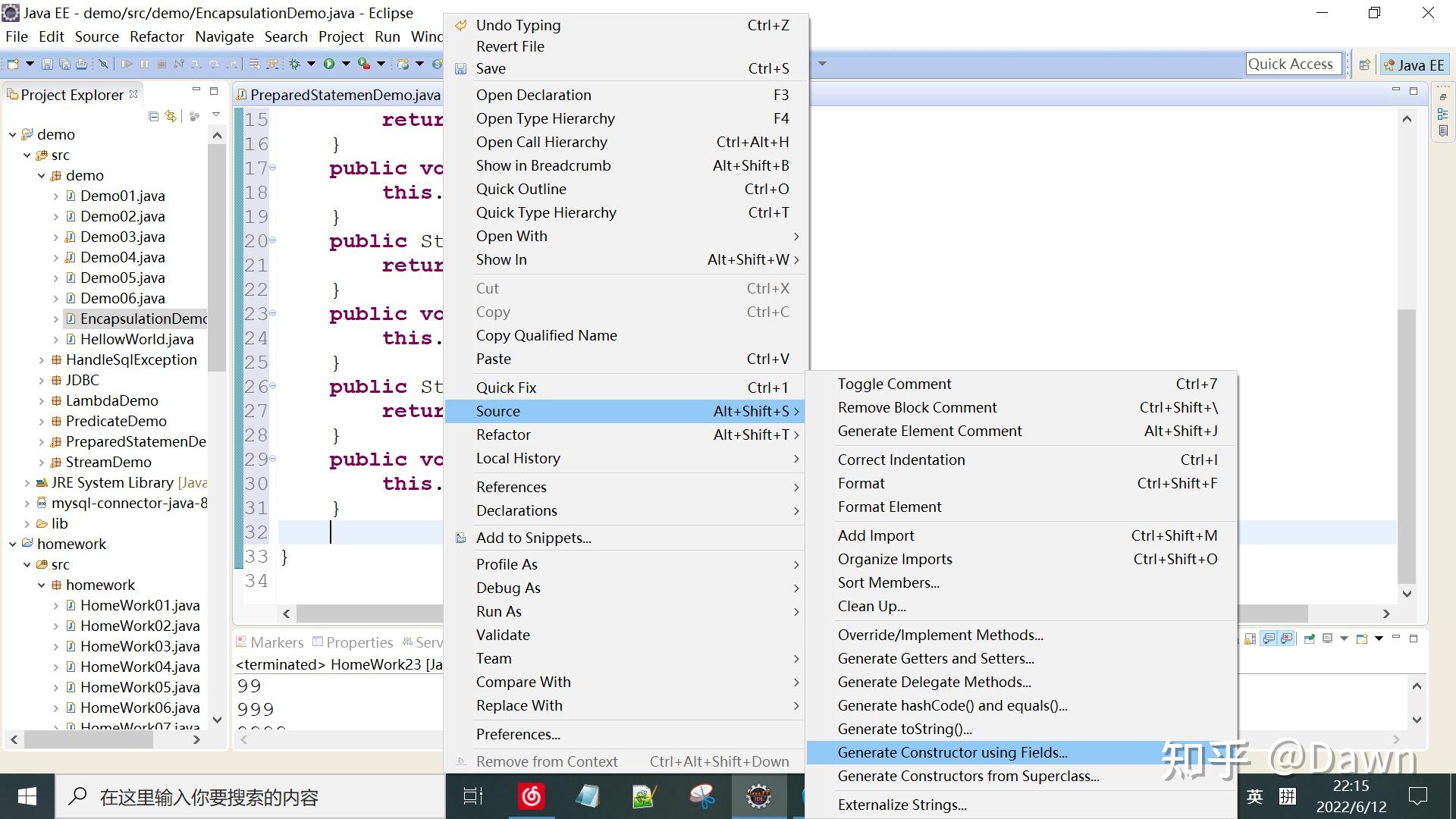Open dropdown arrow beside Debug icon
The height and width of the screenshot is (819, 1456).
click(311, 64)
